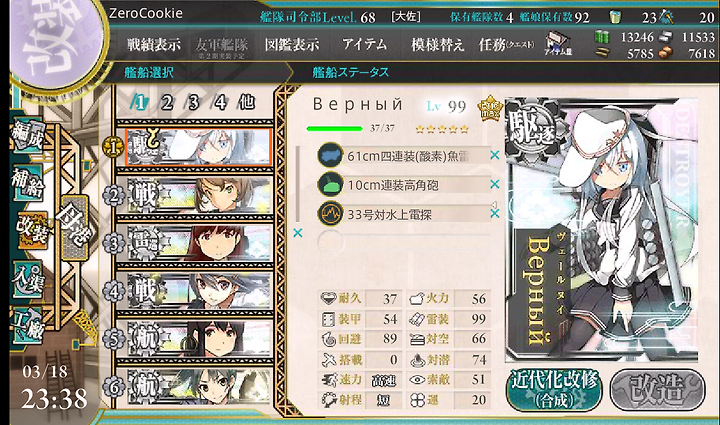Click the 33号 surface radar equipment icon
The height and width of the screenshot is (425, 720).
pos(330,213)
